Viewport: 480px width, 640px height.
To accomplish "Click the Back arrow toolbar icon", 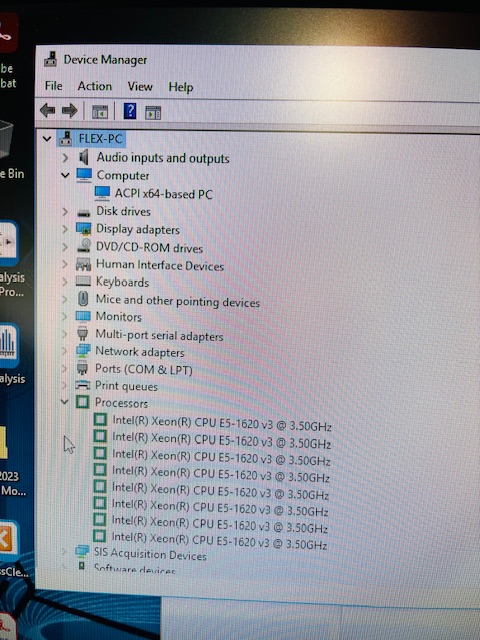I will coord(48,110).
